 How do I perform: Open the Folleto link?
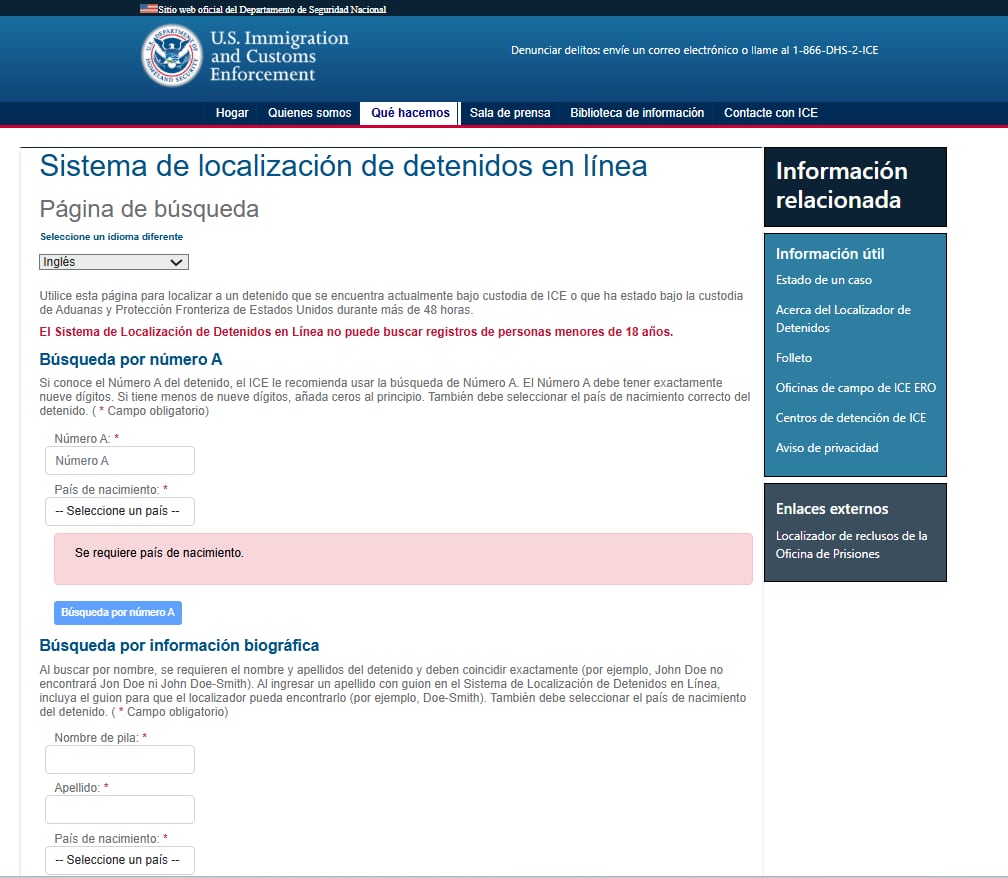click(793, 358)
